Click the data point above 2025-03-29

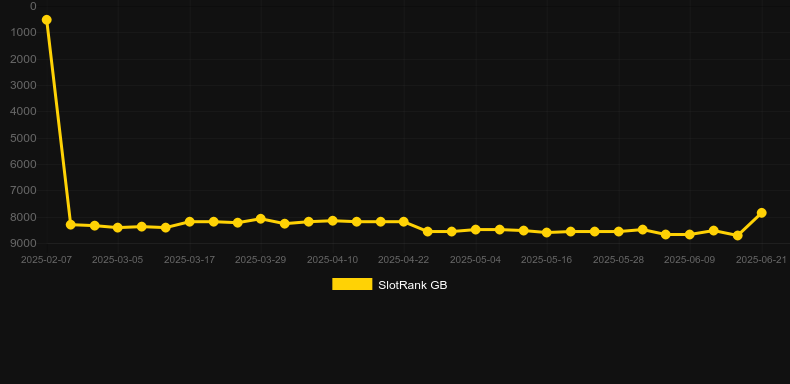260,219
